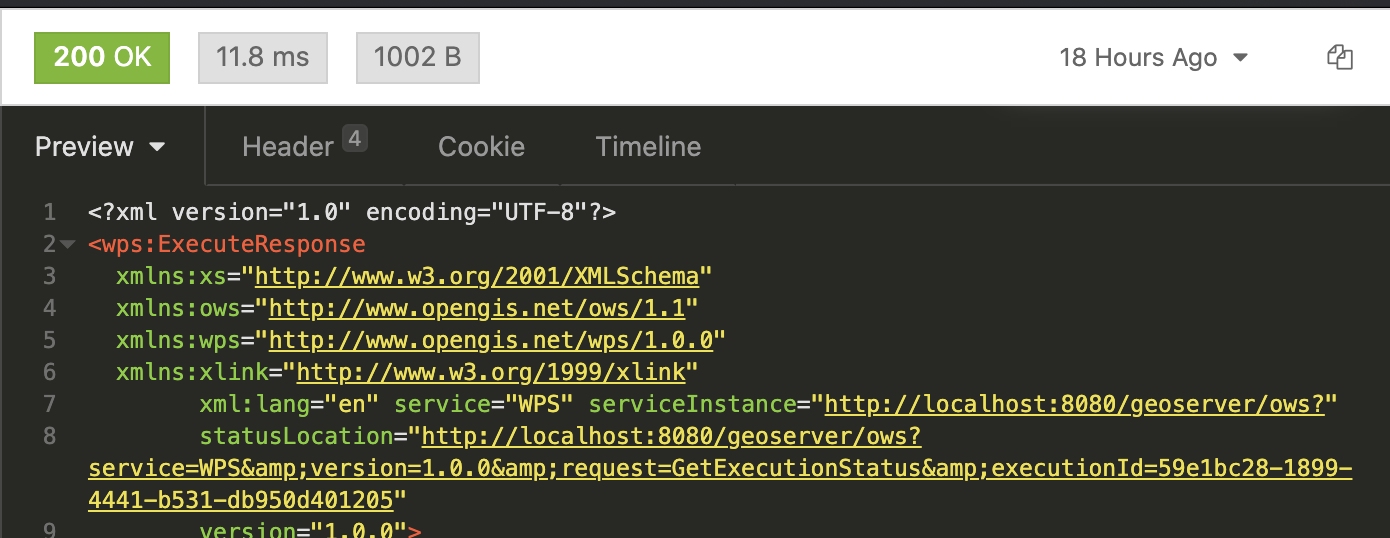Collapse the wps:ExecuteResponse fold arrow
Image resolution: width=1390 pixels, height=538 pixels.
click(x=68, y=244)
